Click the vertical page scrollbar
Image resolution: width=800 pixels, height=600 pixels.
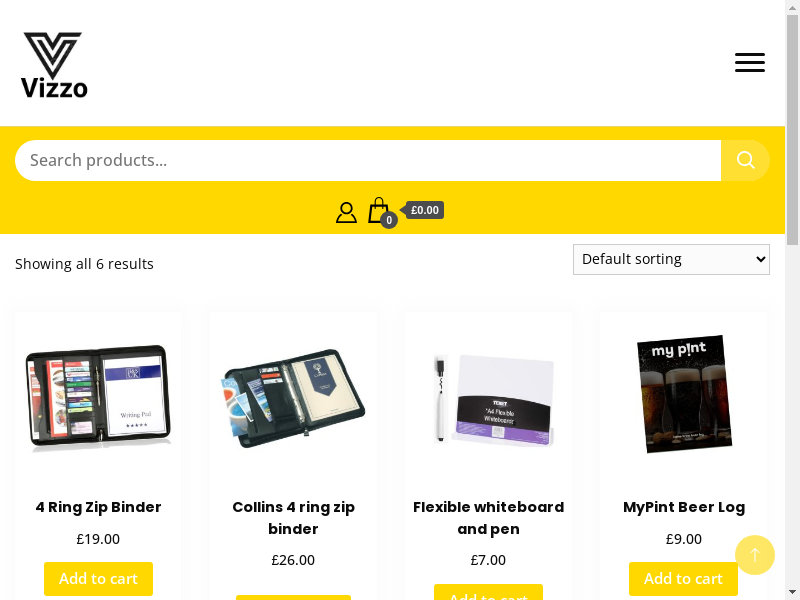pos(792,300)
